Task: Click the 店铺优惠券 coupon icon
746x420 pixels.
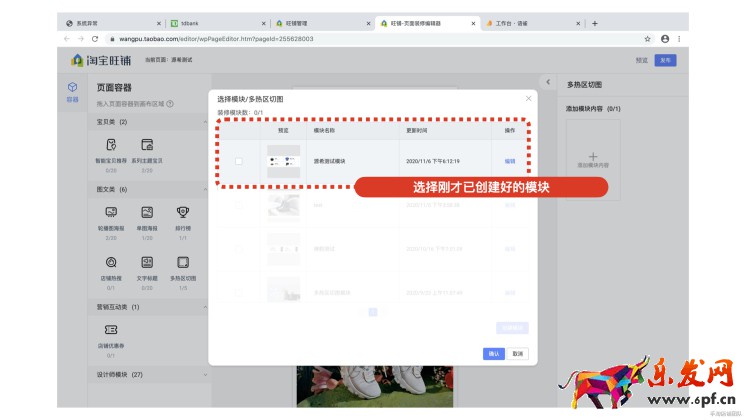Action: point(111,330)
